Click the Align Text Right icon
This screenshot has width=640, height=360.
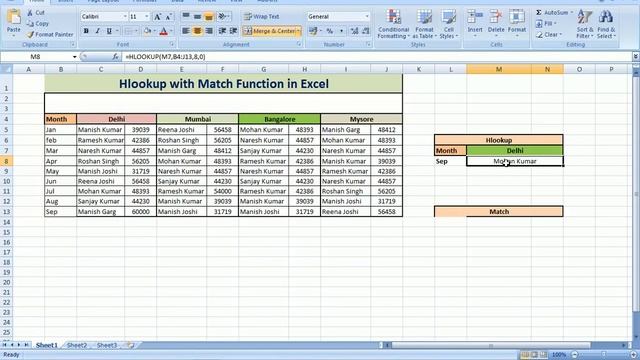[x=209, y=31]
